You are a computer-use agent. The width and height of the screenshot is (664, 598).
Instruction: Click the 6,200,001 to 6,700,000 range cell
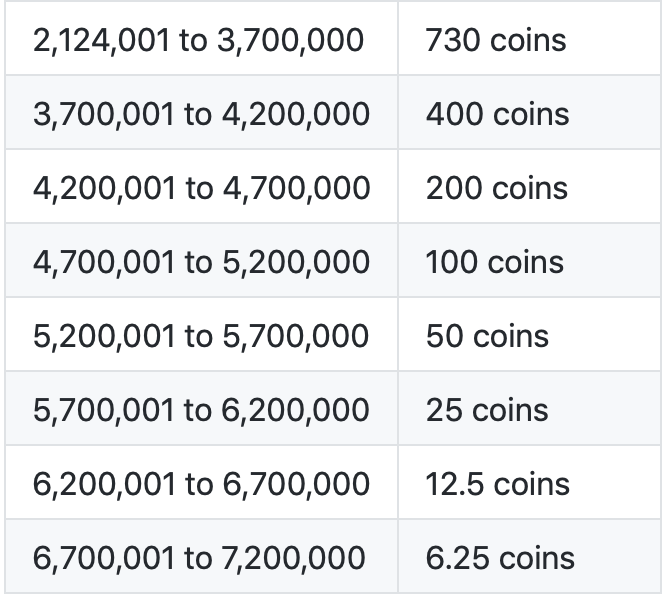point(201,484)
